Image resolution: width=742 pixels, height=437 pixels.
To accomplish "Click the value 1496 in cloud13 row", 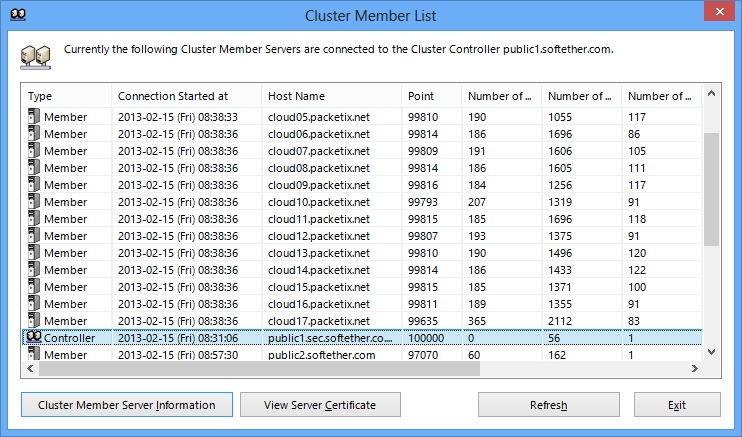I will point(560,253).
